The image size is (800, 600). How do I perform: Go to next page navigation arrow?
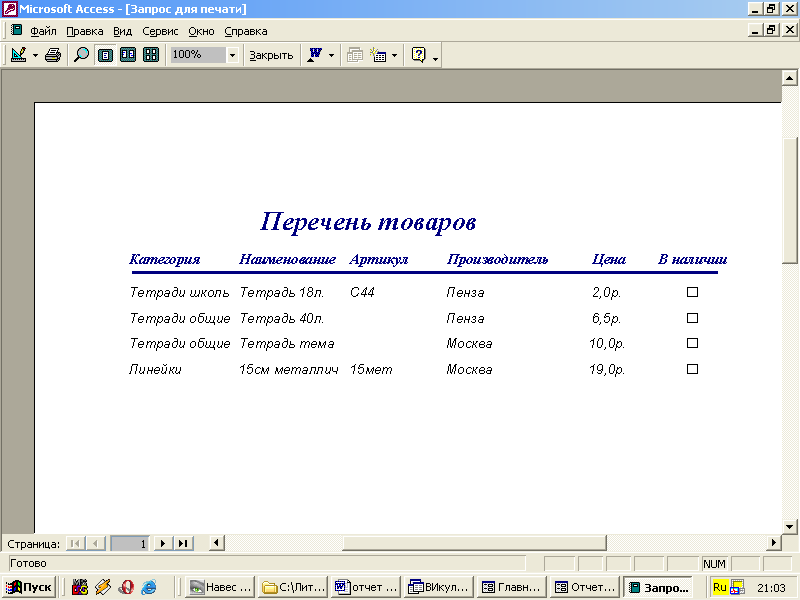pos(163,543)
